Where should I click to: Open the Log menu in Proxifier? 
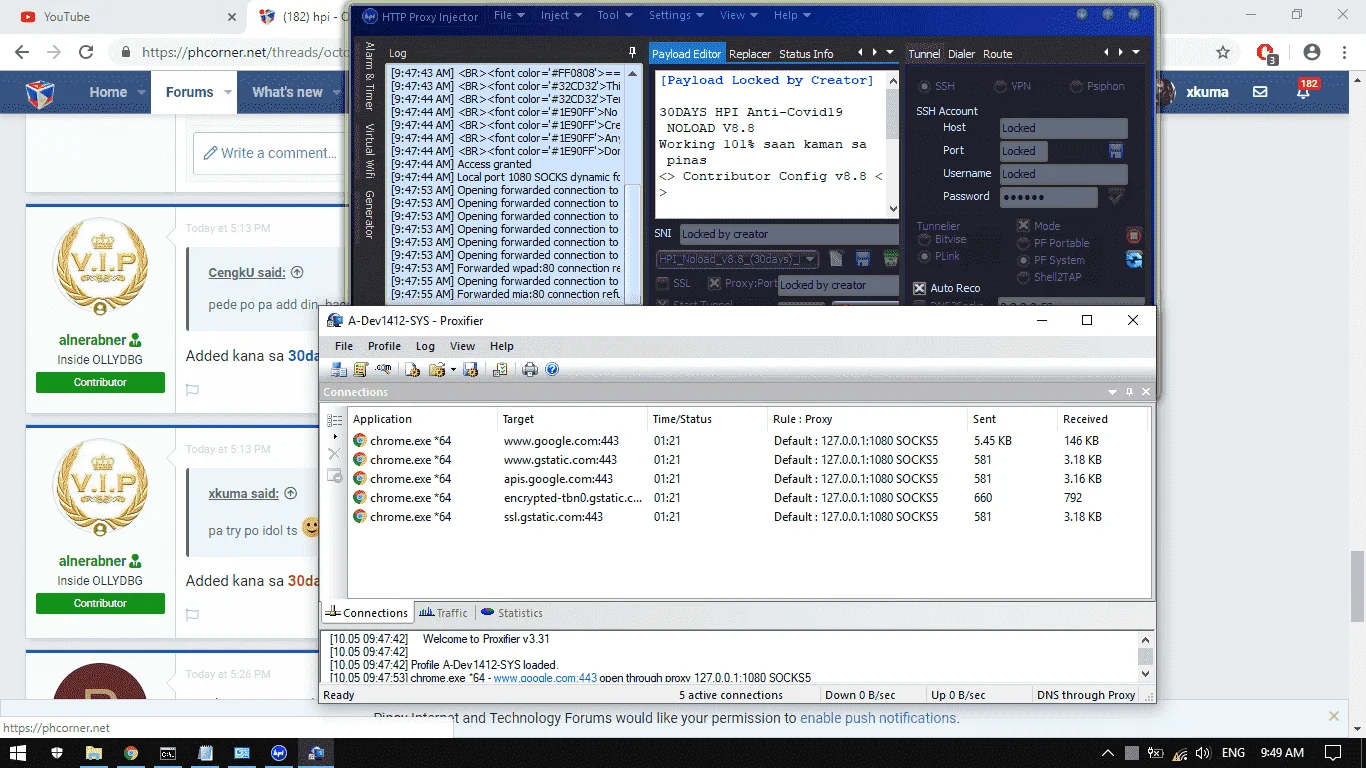point(425,346)
